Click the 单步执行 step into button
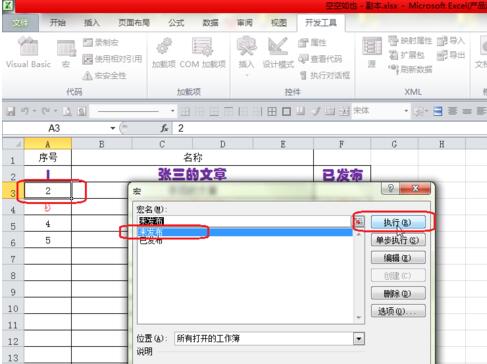 click(398, 240)
